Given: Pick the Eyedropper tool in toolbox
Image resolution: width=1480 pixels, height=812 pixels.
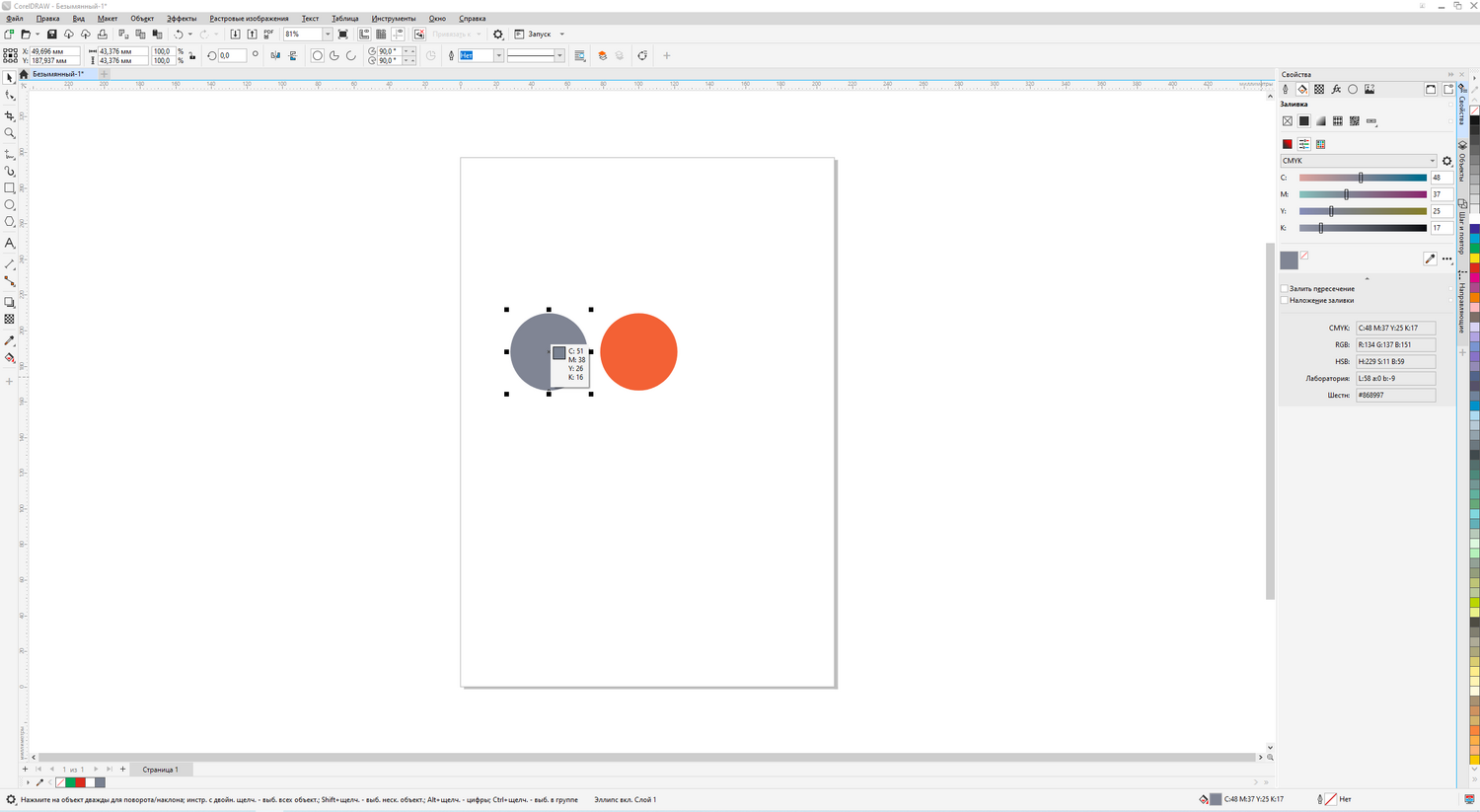Looking at the screenshot, I should 10,340.
